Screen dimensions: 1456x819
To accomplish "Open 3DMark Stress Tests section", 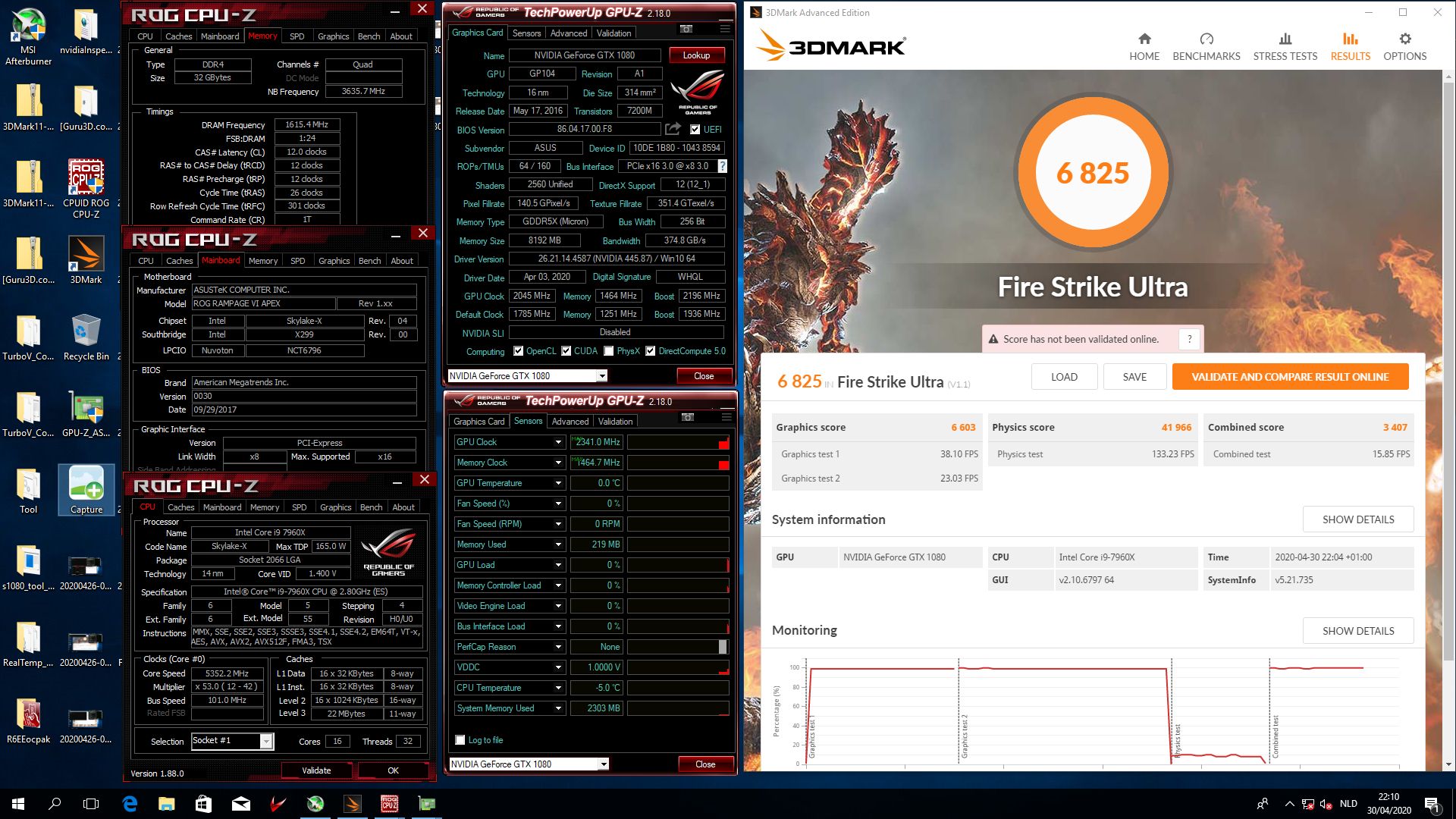I will (x=1285, y=46).
